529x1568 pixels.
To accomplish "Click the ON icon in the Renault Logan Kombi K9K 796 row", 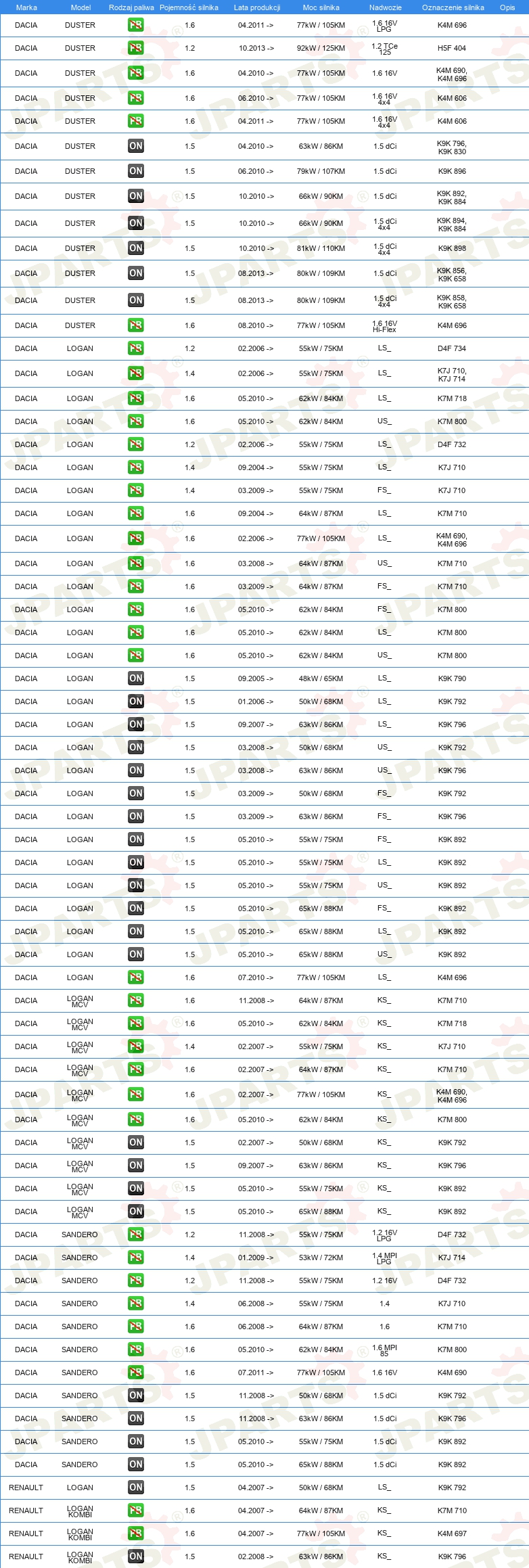I will click(x=136, y=1557).
